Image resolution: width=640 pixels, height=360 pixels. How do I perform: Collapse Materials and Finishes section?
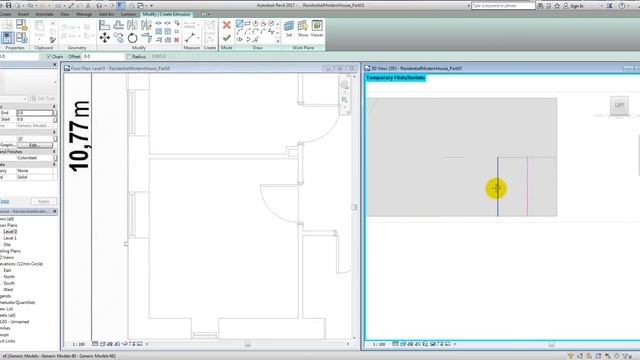click(x=54, y=151)
